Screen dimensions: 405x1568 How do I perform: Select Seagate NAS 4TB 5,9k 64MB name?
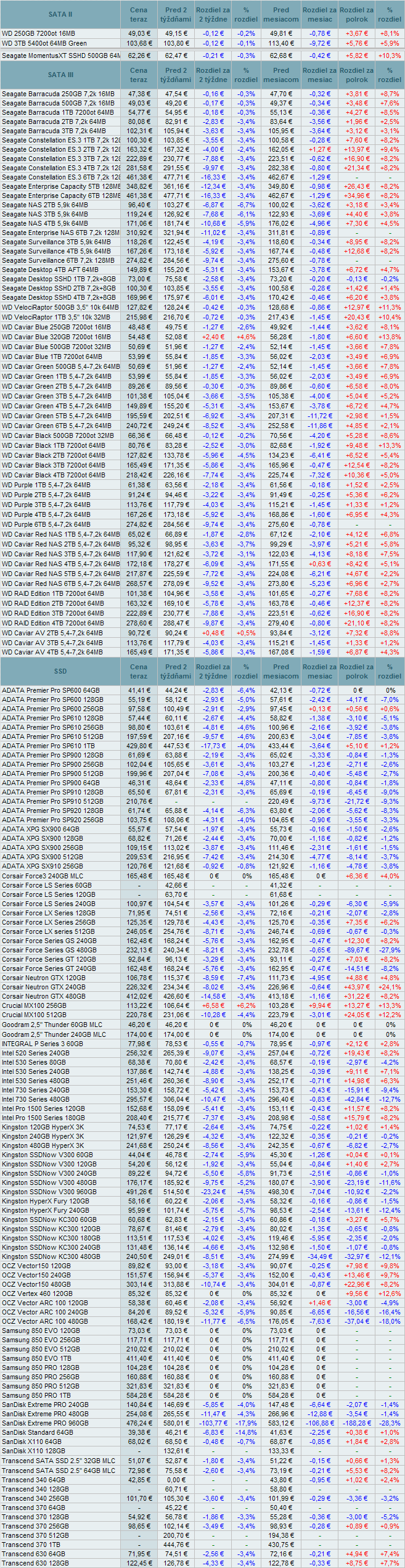click(45, 224)
